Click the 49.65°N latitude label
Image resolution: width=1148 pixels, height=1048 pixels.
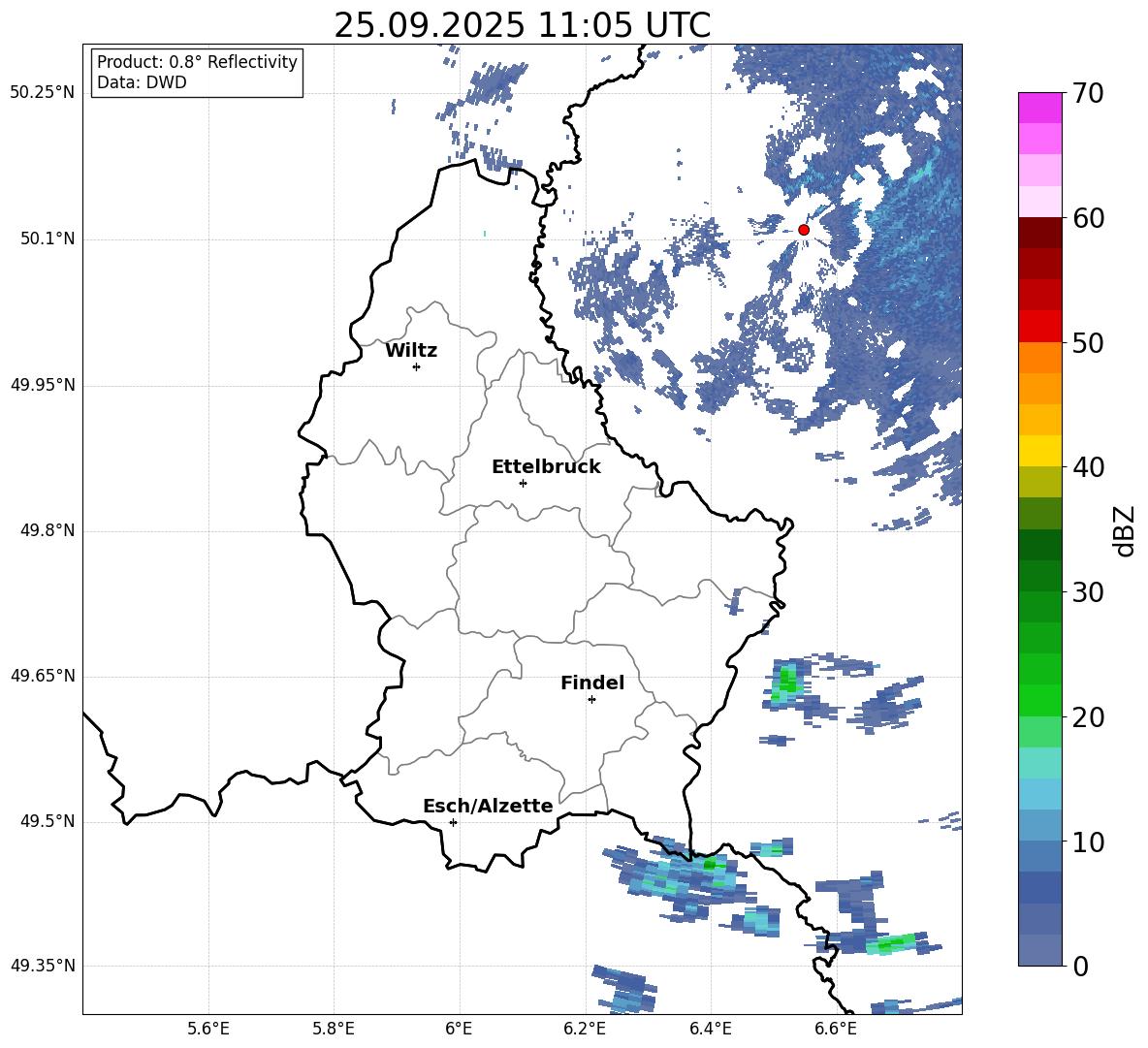43,676
